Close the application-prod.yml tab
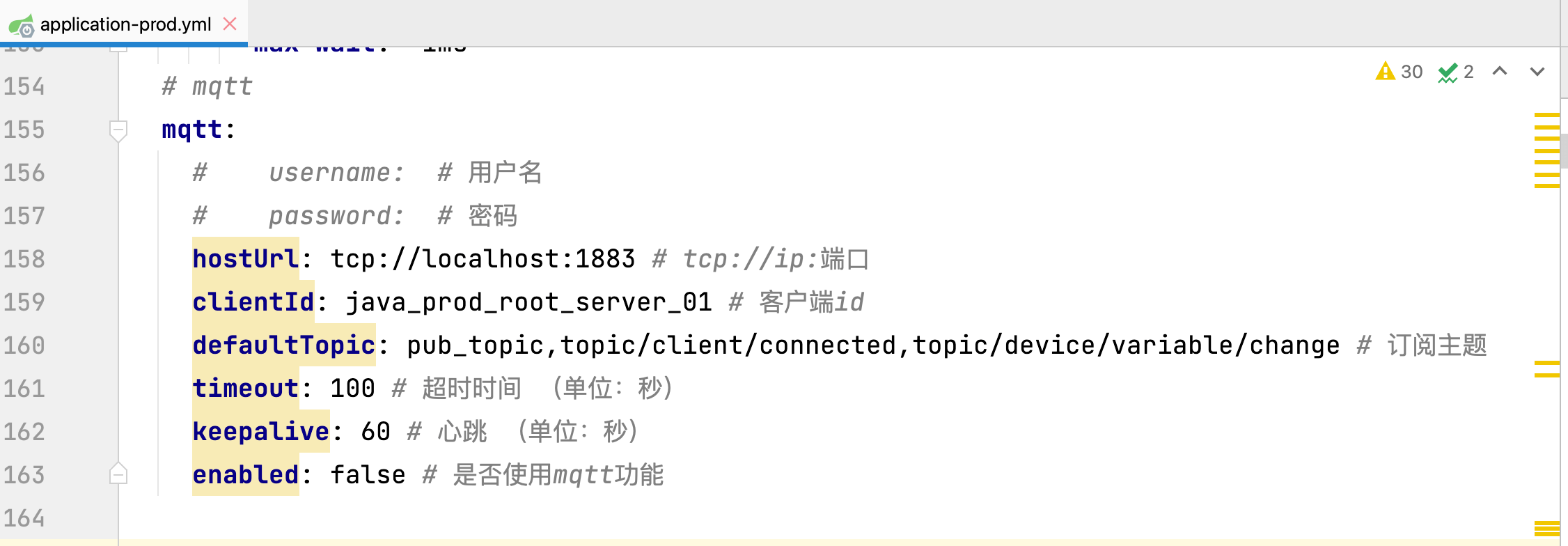The height and width of the screenshot is (546, 1568). [230, 24]
